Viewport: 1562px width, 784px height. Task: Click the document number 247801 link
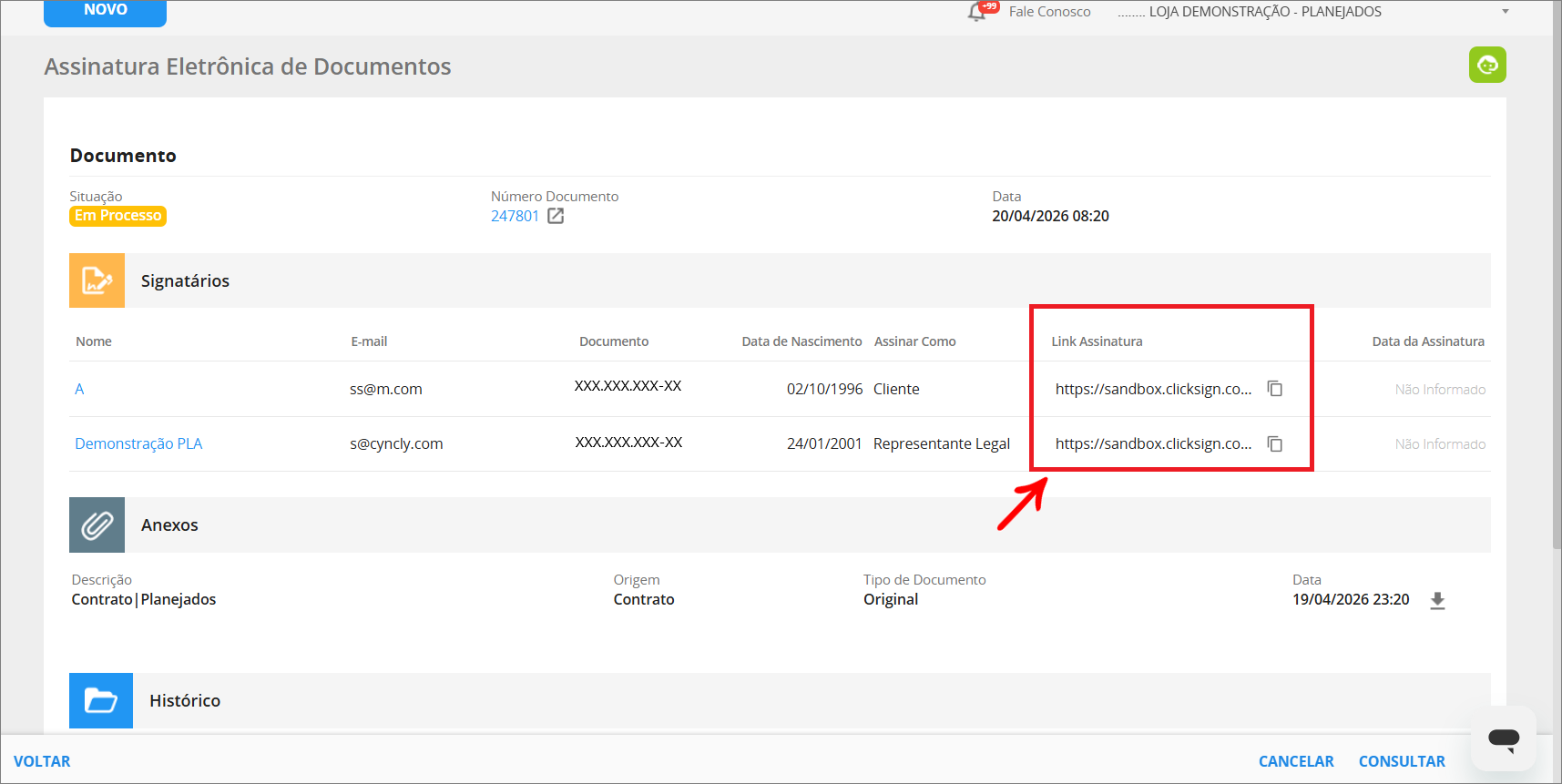(515, 216)
